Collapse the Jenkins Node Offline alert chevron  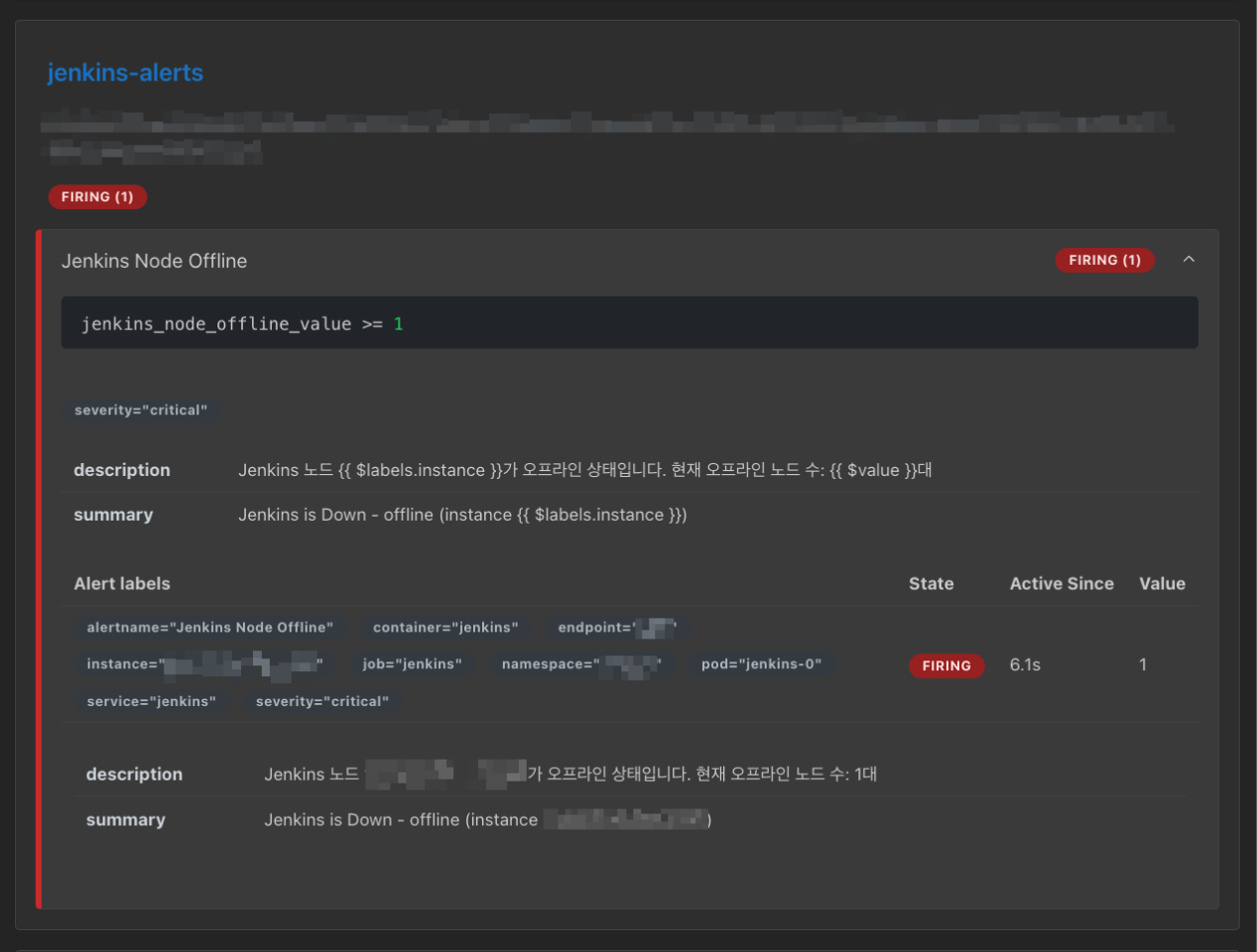[1189, 260]
